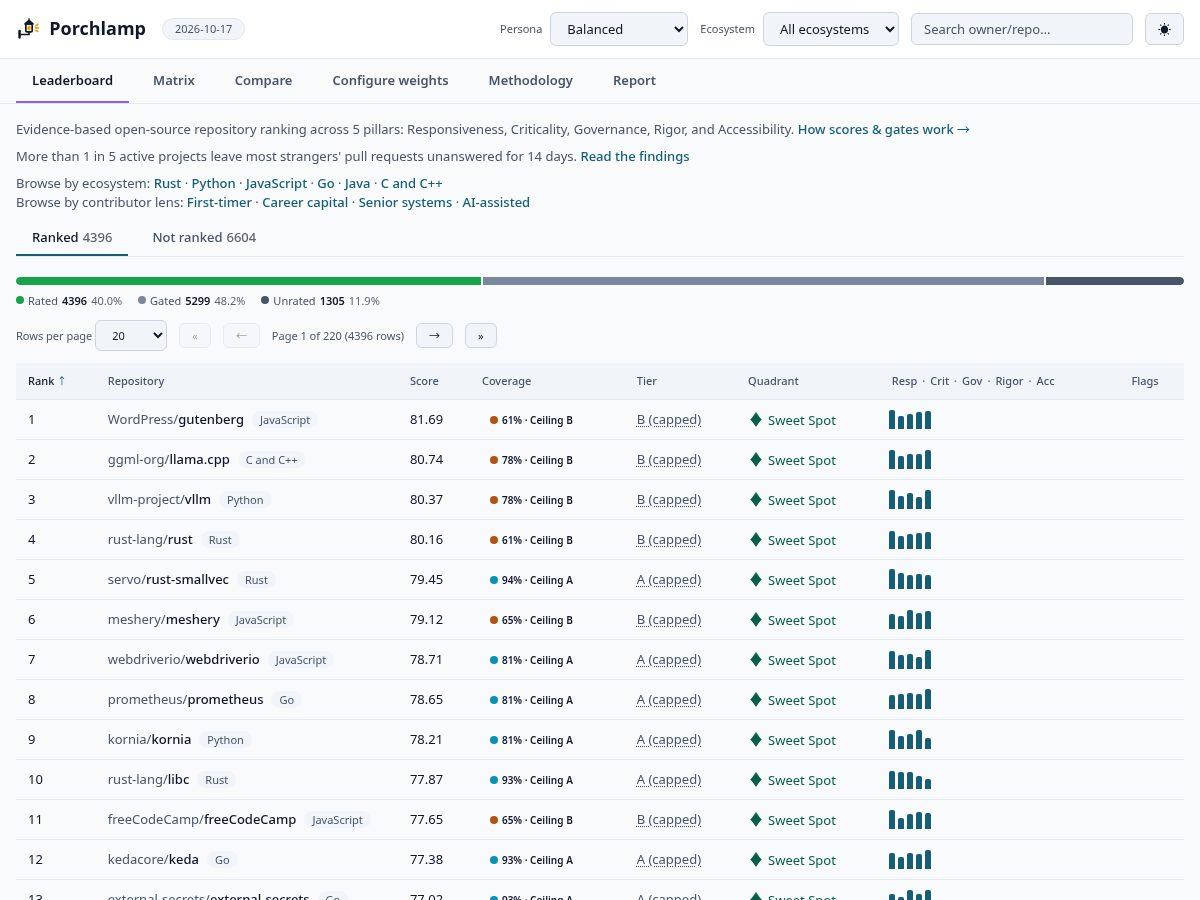
Task: Focus the Search owner/repo field
Action: point(1022,29)
